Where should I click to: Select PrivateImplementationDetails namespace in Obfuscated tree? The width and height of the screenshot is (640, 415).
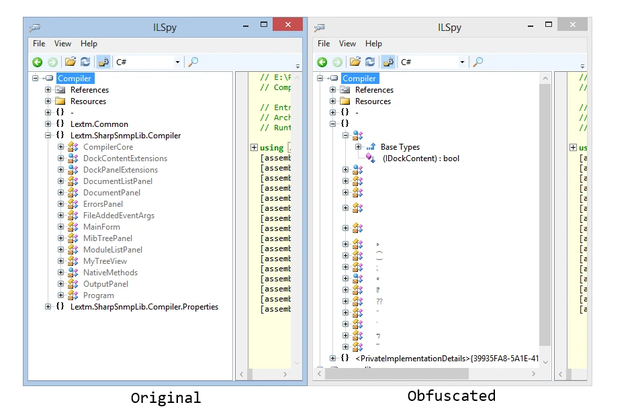pyautogui.click(x=447, y=359)
